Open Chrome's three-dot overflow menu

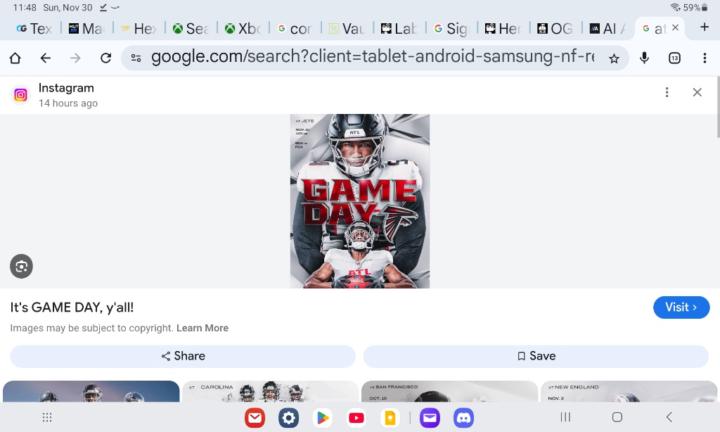[x=704, y=58]
